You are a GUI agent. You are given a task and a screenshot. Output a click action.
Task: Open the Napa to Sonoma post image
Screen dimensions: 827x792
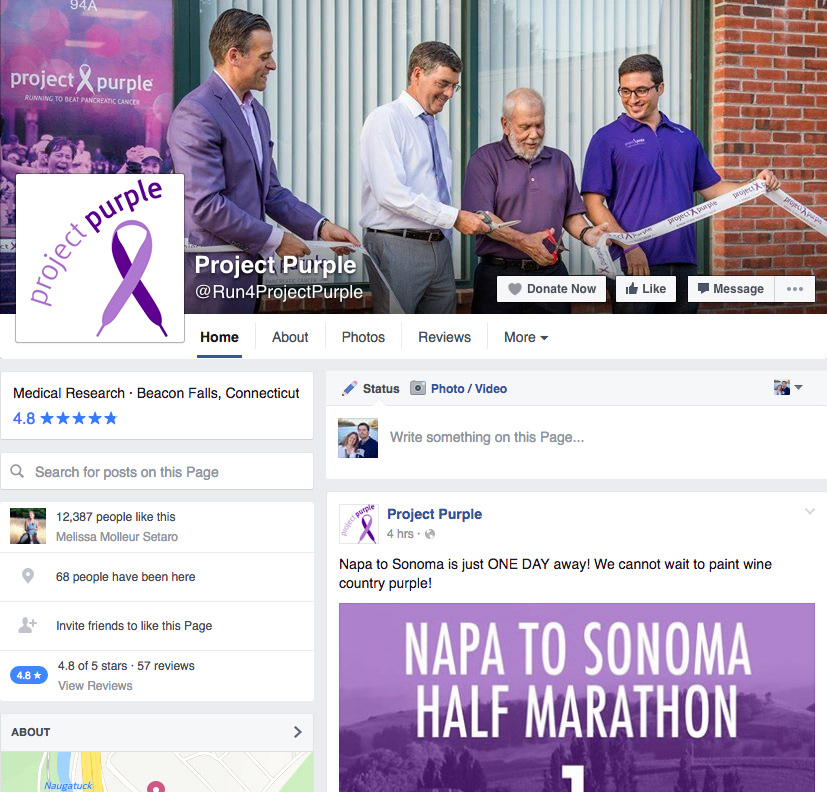click(576, 697)
